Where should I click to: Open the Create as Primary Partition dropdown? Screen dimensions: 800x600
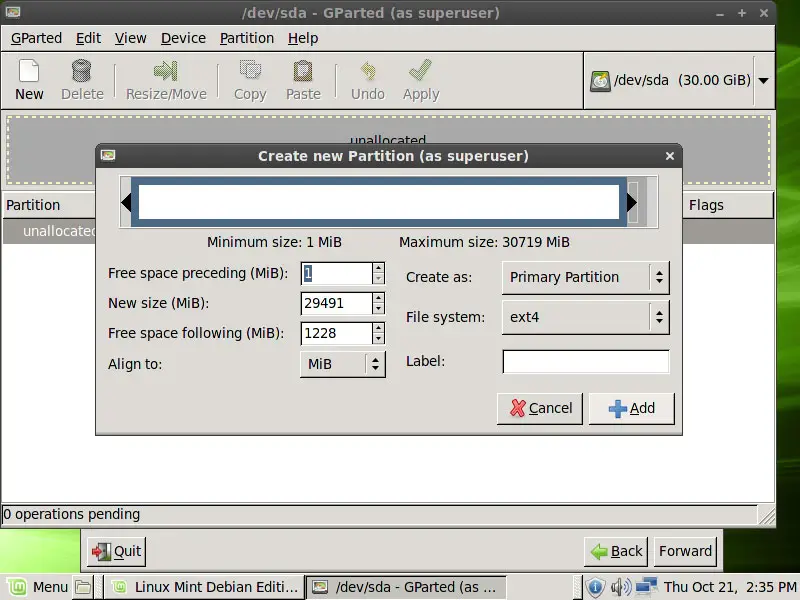click(x=586, y=278)
